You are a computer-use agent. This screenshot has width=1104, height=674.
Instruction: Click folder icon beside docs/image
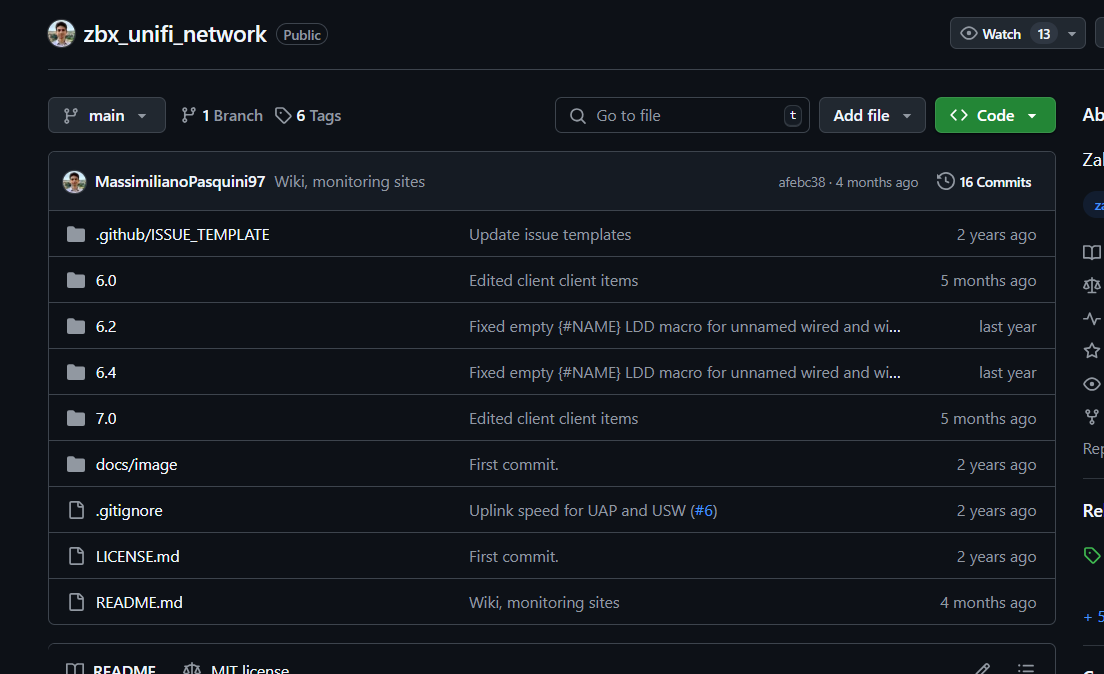pyautogui.click(x=76, y=464)
